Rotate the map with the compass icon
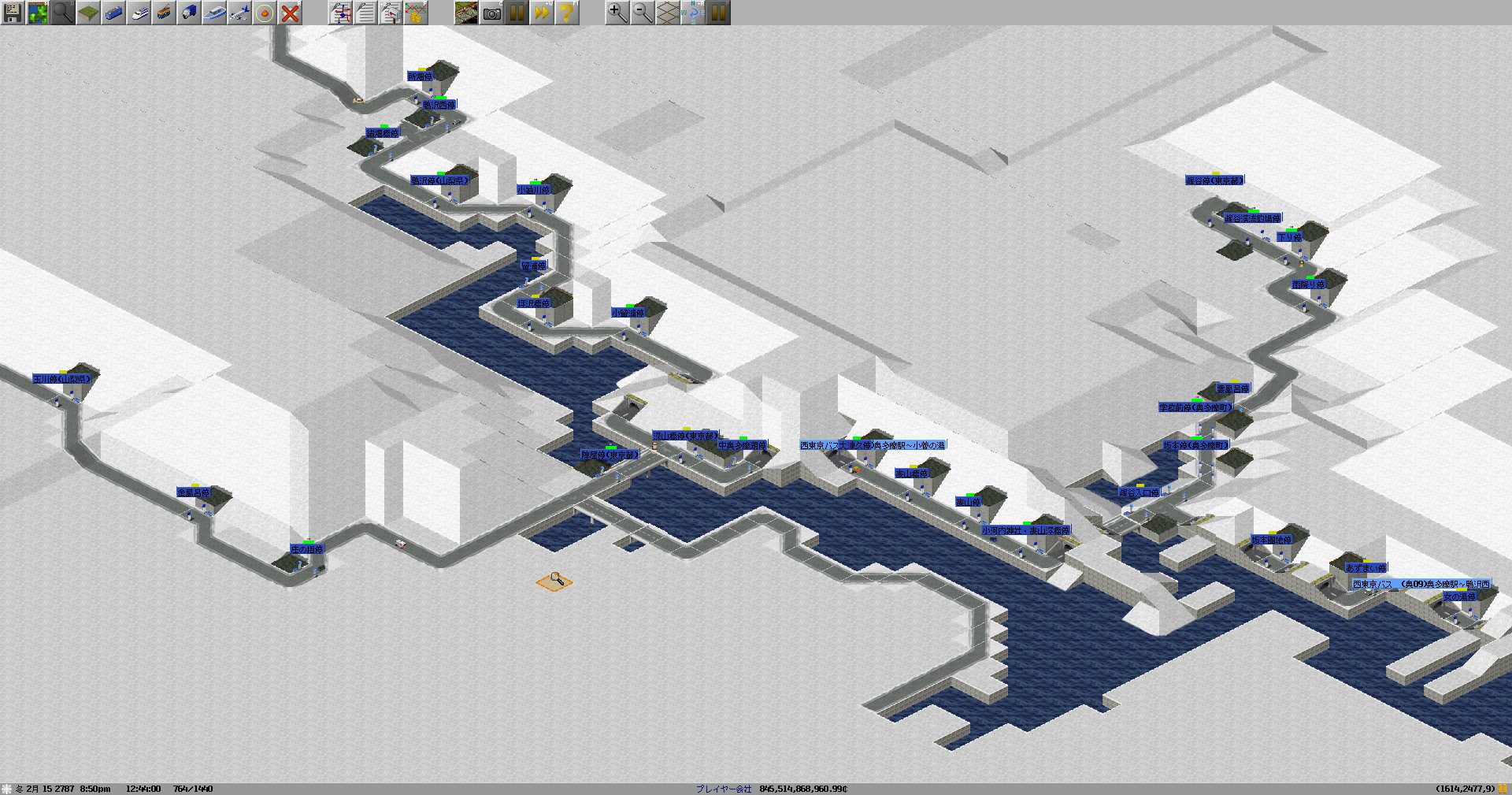Viewport: 1512px width, 795px height. tap(693, 13)
